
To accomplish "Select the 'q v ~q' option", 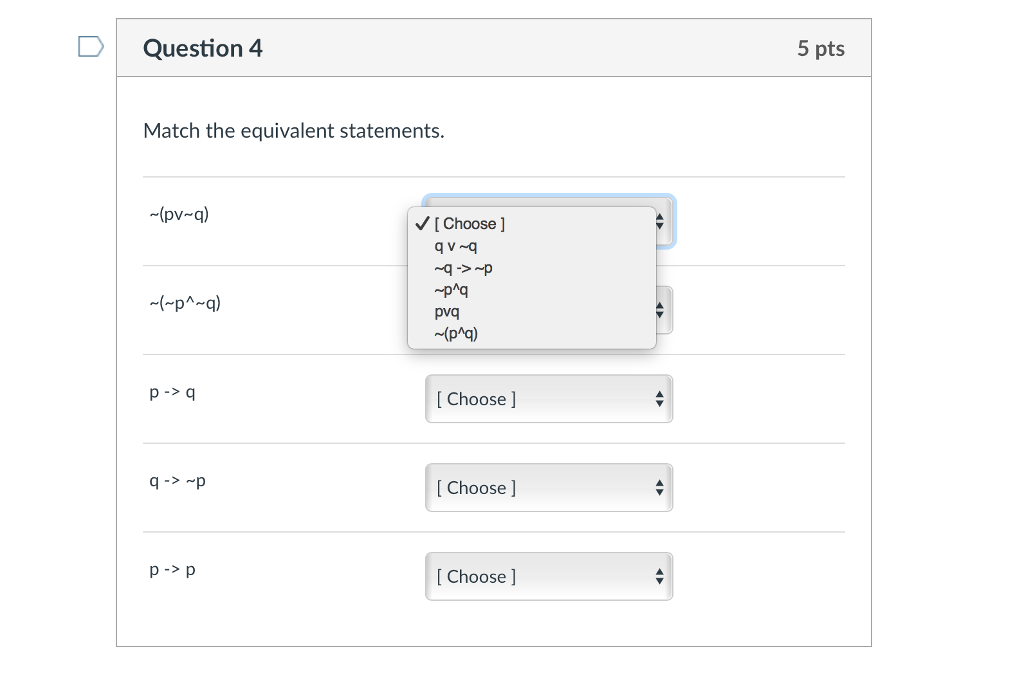I will [456, 246].
